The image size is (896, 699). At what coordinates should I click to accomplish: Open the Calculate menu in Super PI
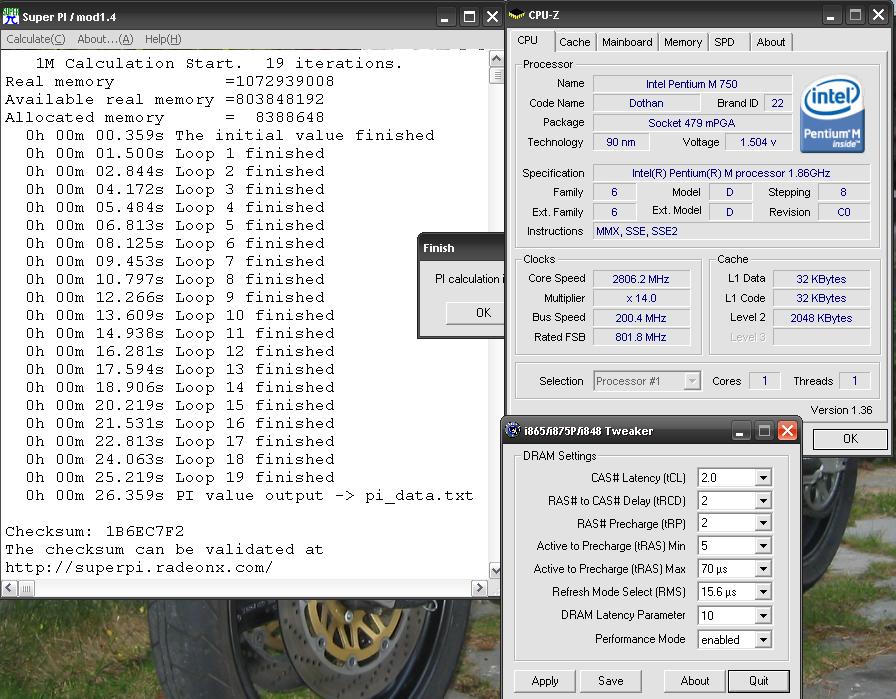(x=35, y=39)
